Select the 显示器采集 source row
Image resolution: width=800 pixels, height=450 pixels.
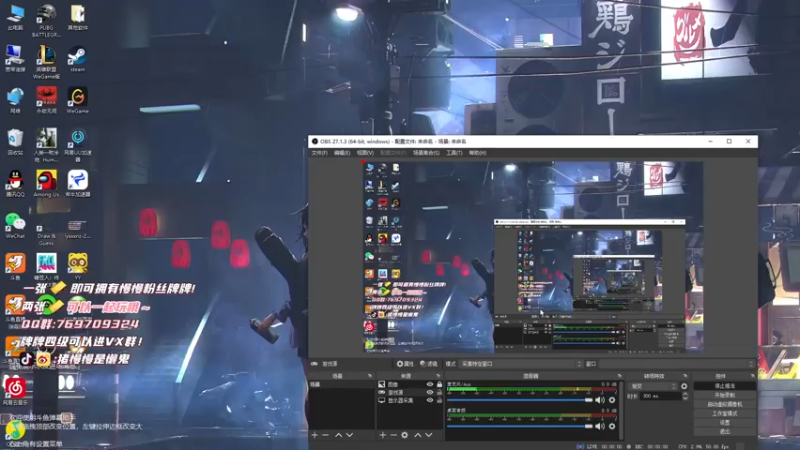(x=410, y=401)
